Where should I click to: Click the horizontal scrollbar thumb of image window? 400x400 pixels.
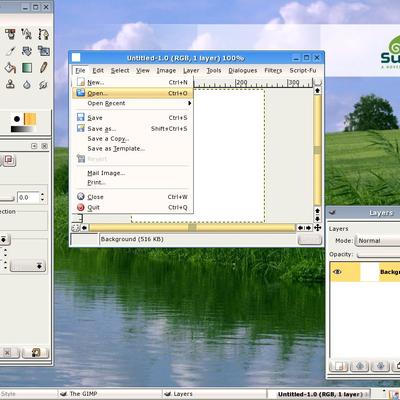[x=192, y=228]
